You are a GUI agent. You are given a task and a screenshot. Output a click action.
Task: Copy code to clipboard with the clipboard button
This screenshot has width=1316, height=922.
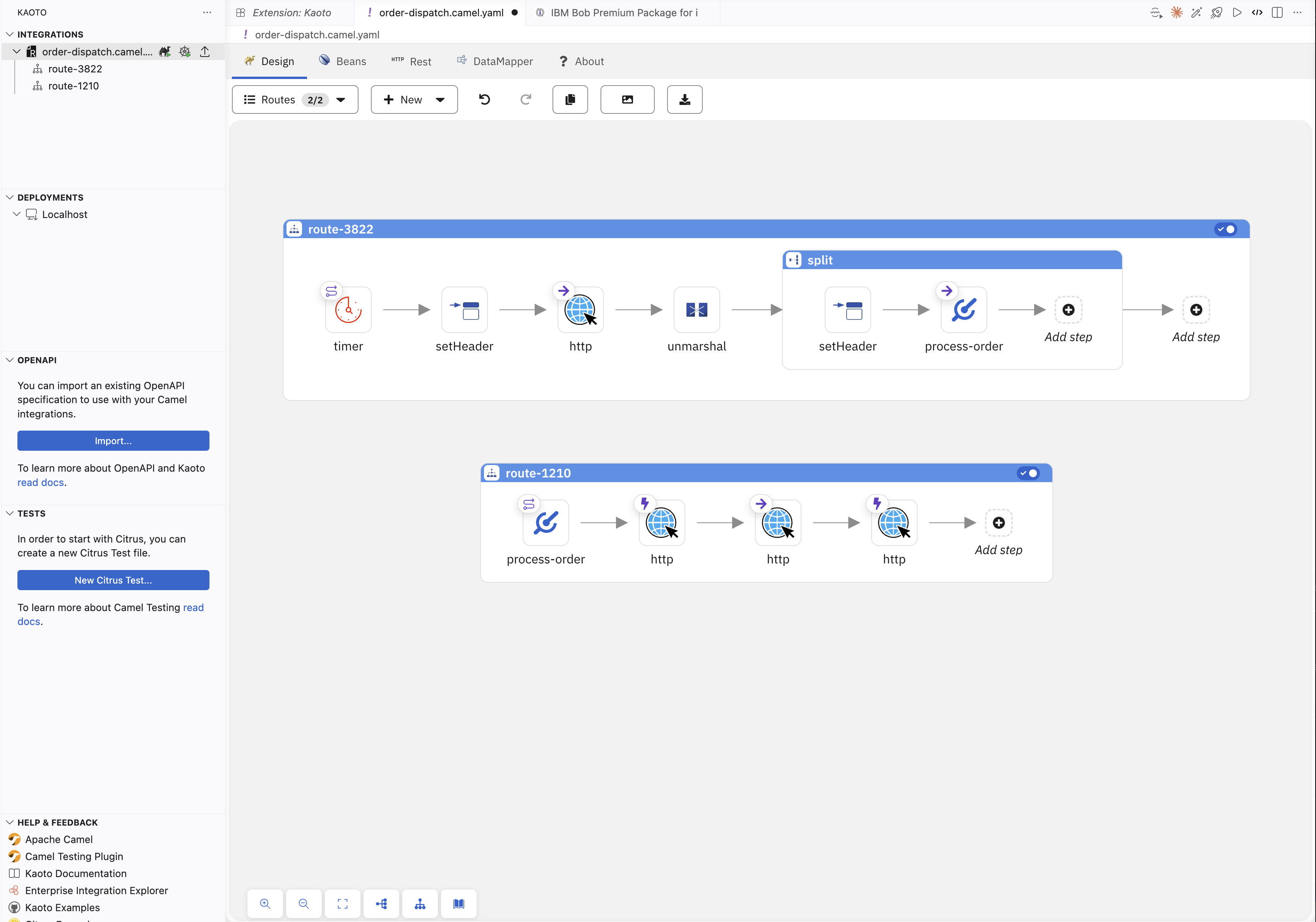570,100
